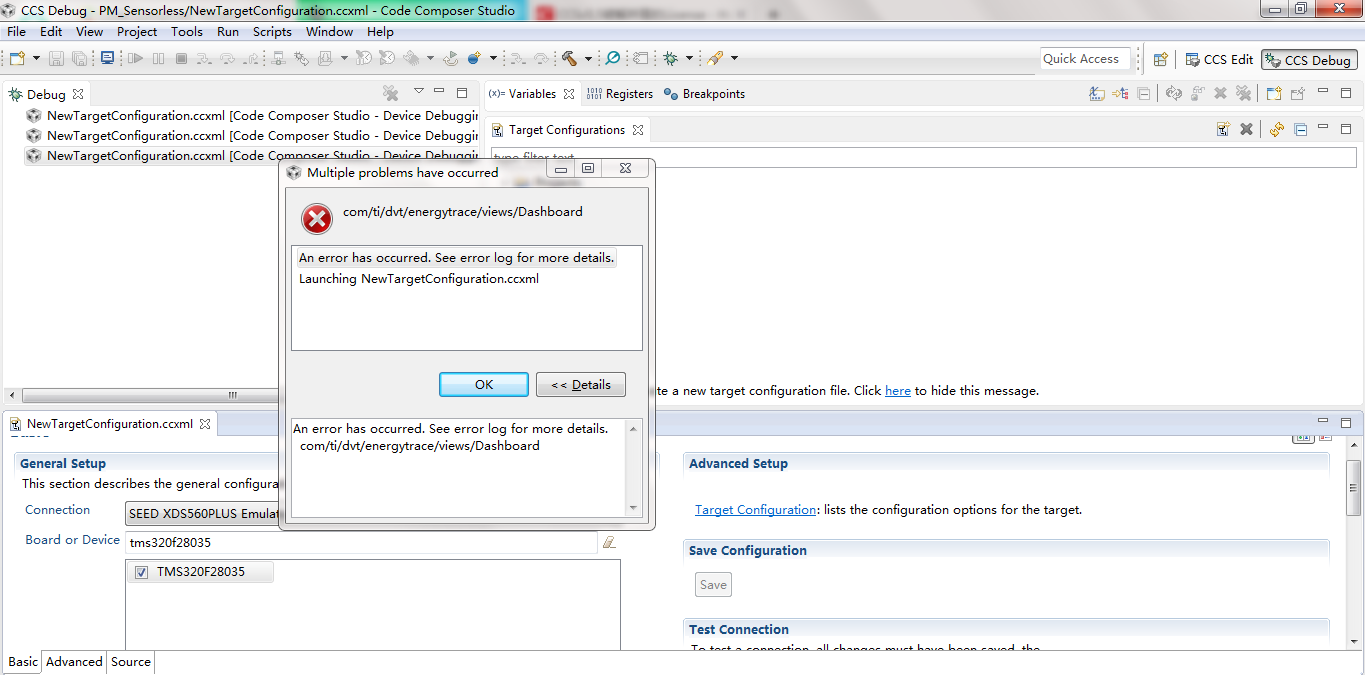Viewport: 1365px width, 675px height.
Task: Click Refresh icon in Target Configurations toolbar
Action: tap(1276, 129)
